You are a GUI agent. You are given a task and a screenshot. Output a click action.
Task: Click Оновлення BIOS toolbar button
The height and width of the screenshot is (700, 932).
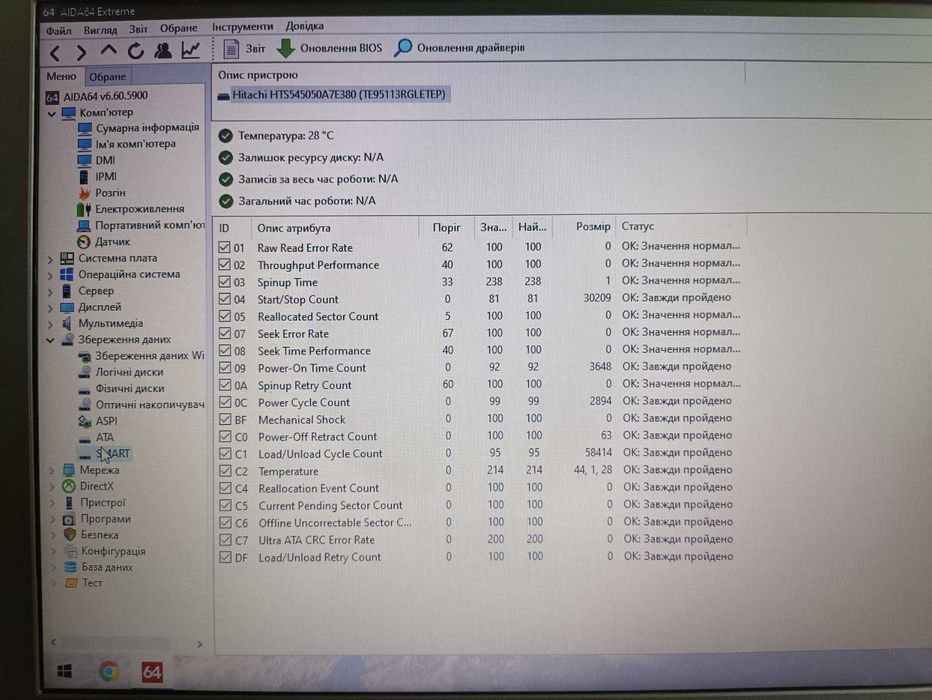[330, 48]
